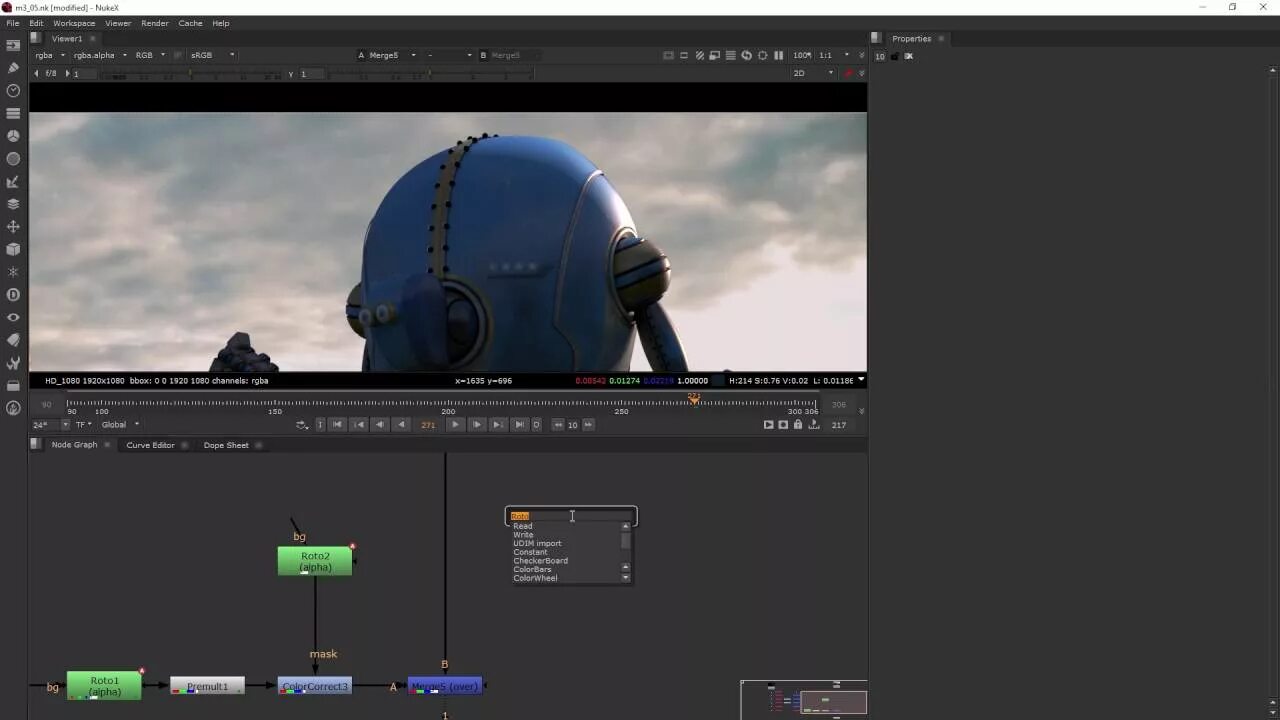Switch to the Curve Editor tab
1280x720 pixels.
[x=150, y=445]
